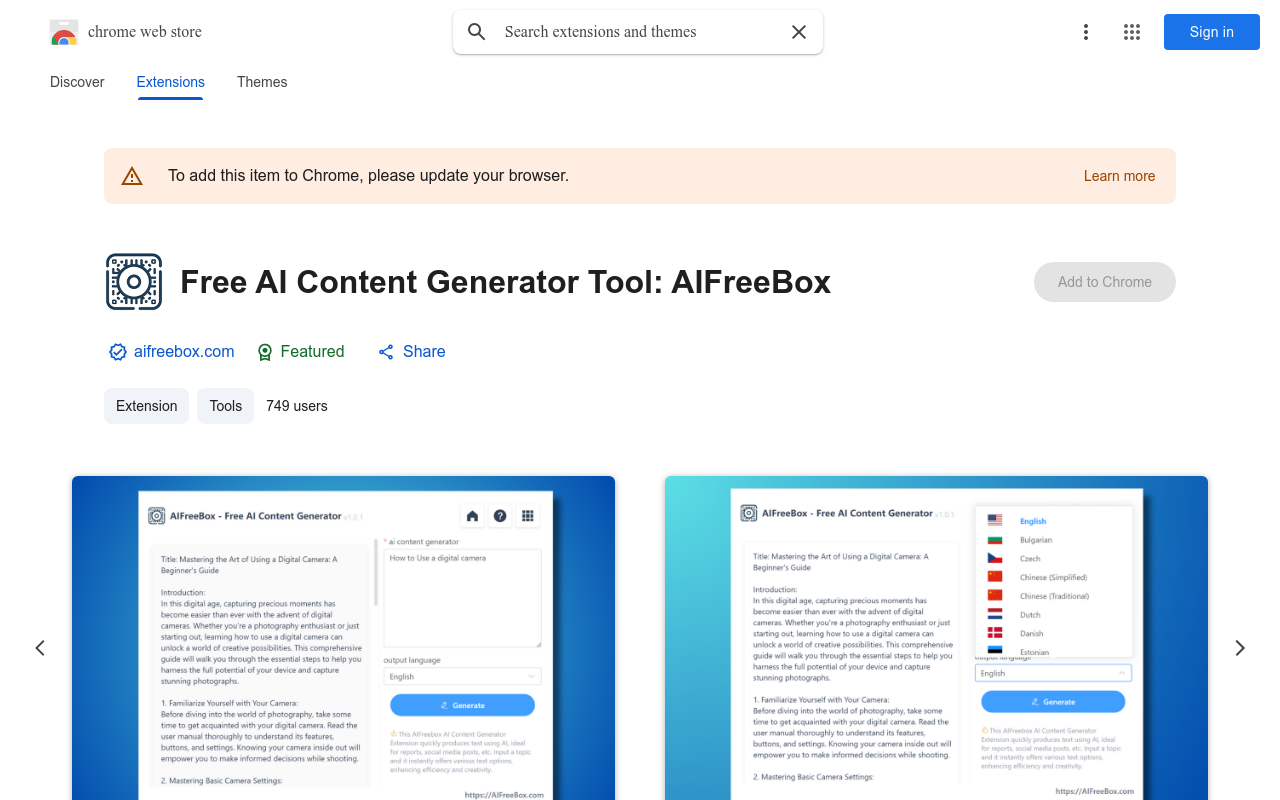Click the English output language dropdown in first screenshot
The width and height of the screenshot is (1280, 800).
(462, 677)
